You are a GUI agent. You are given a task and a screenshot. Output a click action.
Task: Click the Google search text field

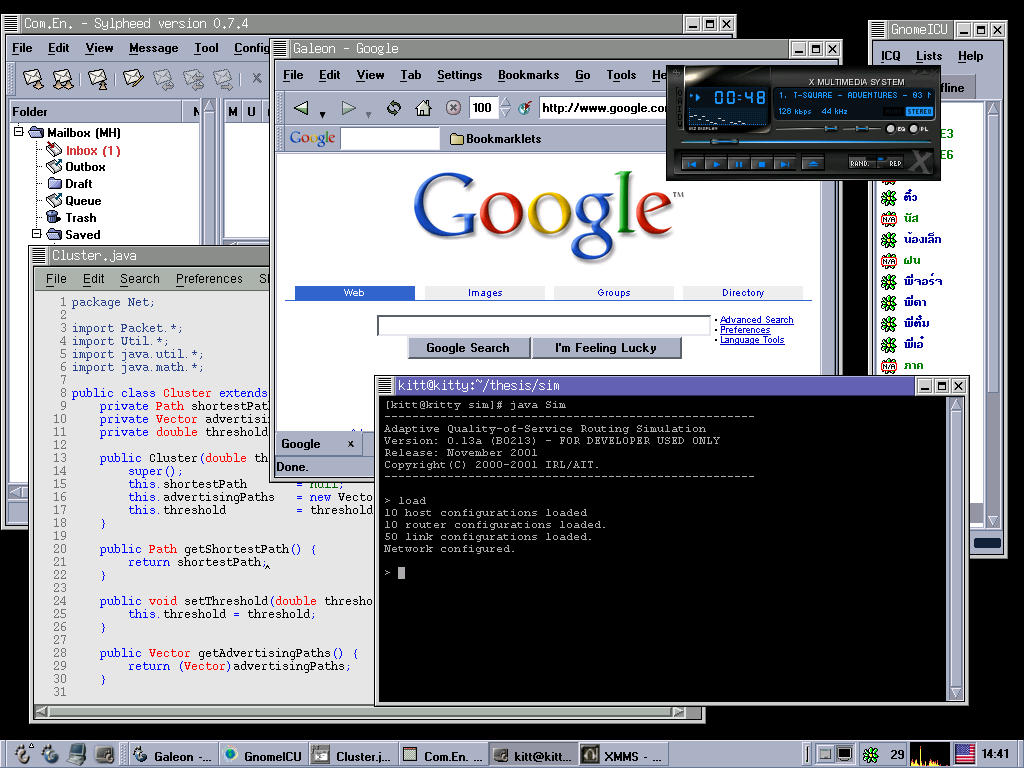pyautogui.click(x=543, y=325)
